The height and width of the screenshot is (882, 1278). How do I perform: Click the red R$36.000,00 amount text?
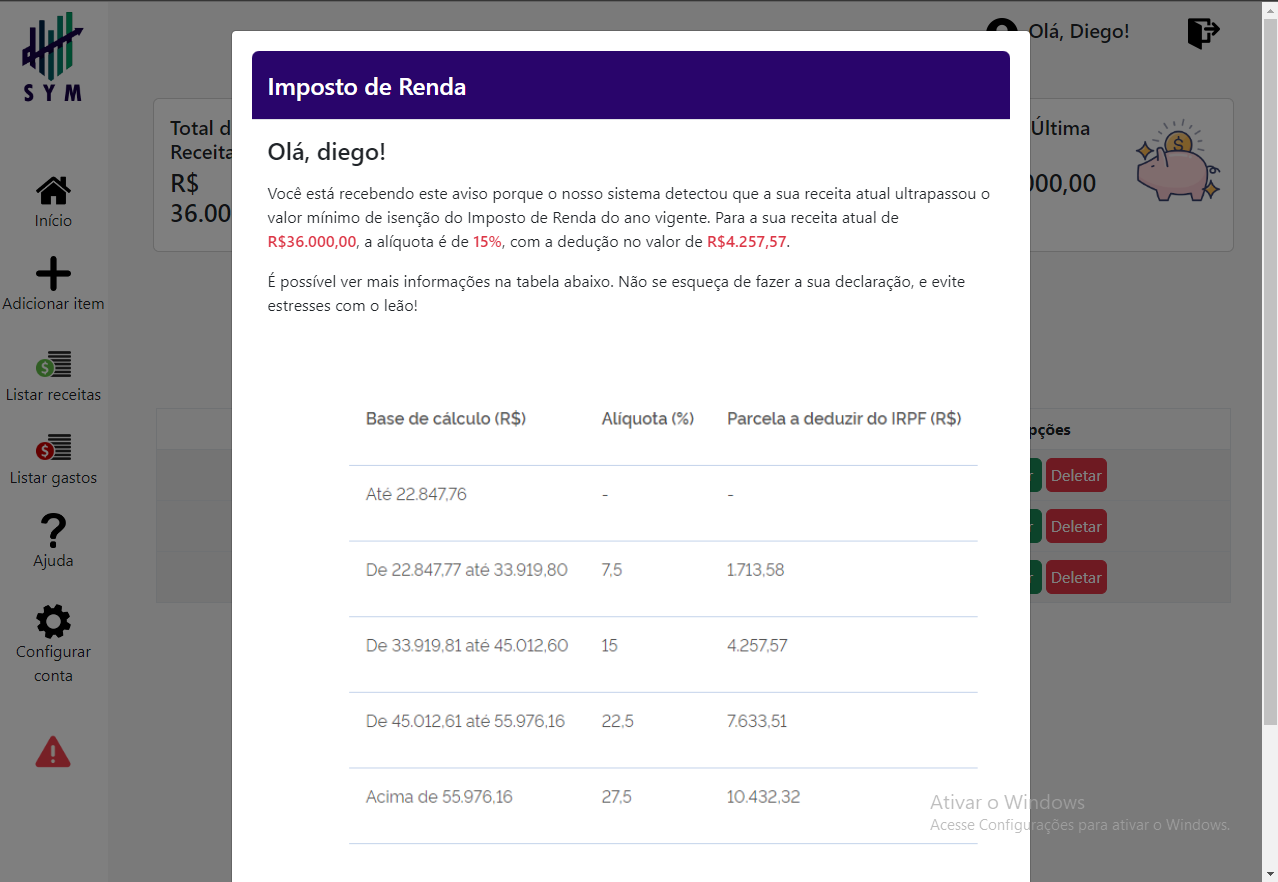pyautogui.click(x=312, y=242)
